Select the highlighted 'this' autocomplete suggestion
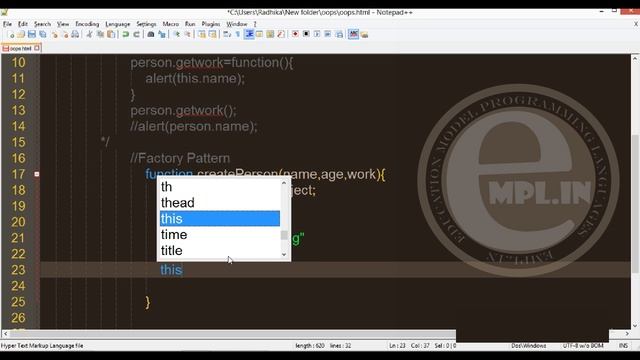The image size is (640, 360). 220,218
